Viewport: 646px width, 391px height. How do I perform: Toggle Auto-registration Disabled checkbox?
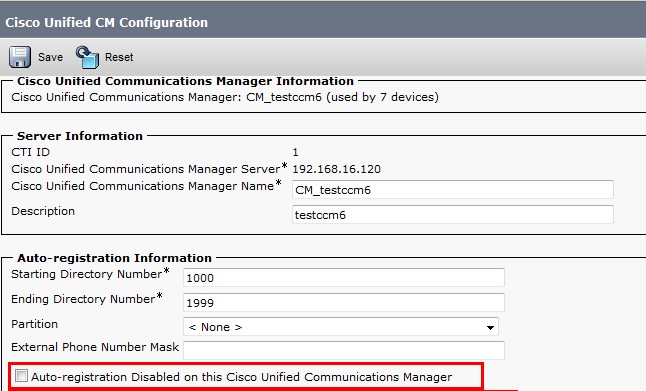coord(21,376)
